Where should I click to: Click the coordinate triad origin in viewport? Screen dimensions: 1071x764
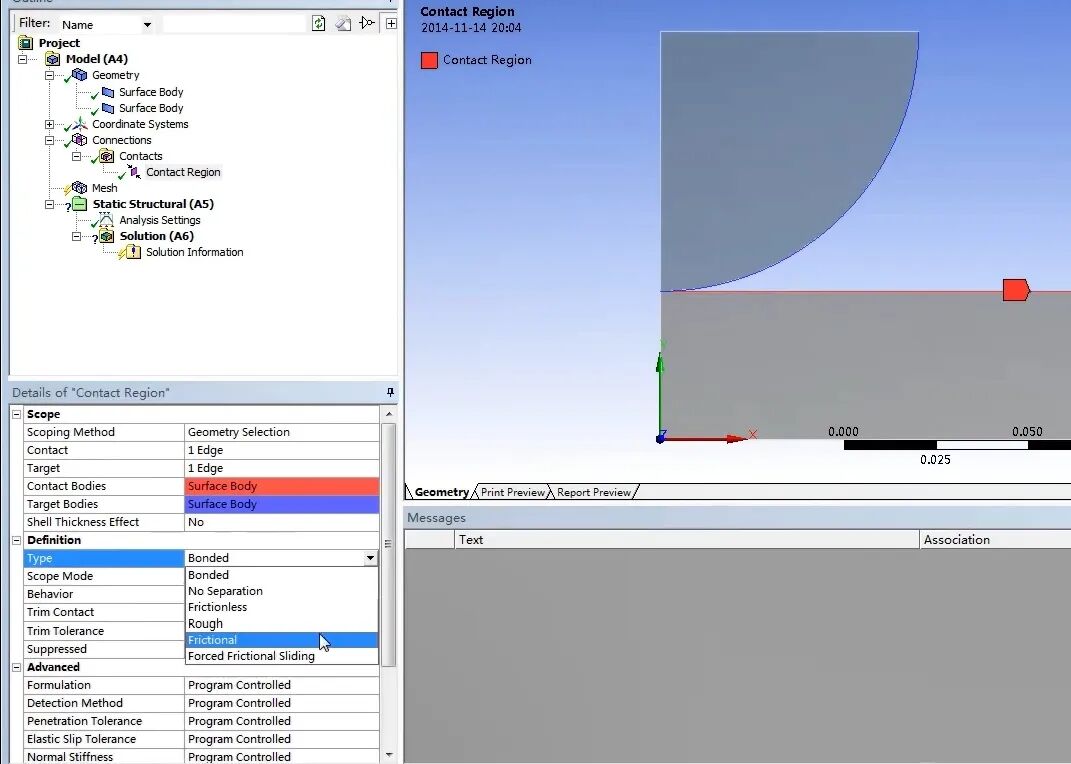pos(660,438)
